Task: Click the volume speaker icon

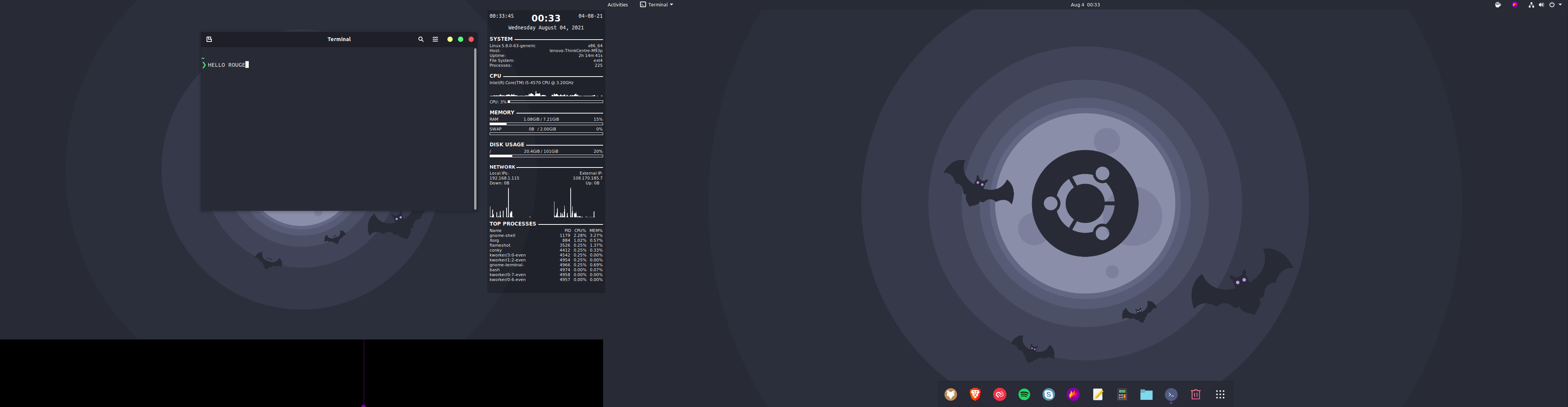Action: point(1541,5)
